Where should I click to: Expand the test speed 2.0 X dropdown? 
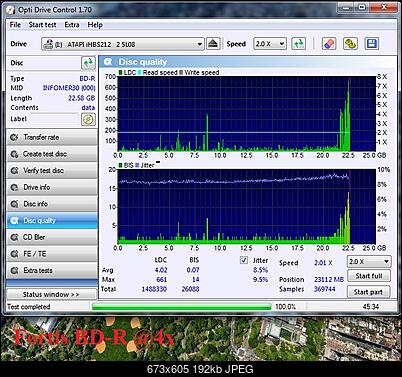[x=369, y=262]
